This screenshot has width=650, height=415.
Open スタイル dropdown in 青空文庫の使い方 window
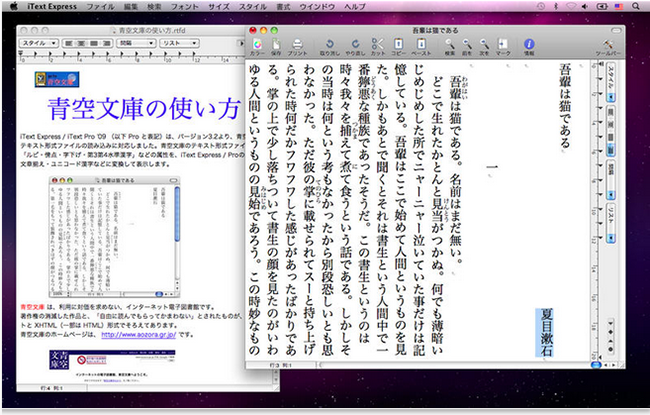click(x=39, y=43)
